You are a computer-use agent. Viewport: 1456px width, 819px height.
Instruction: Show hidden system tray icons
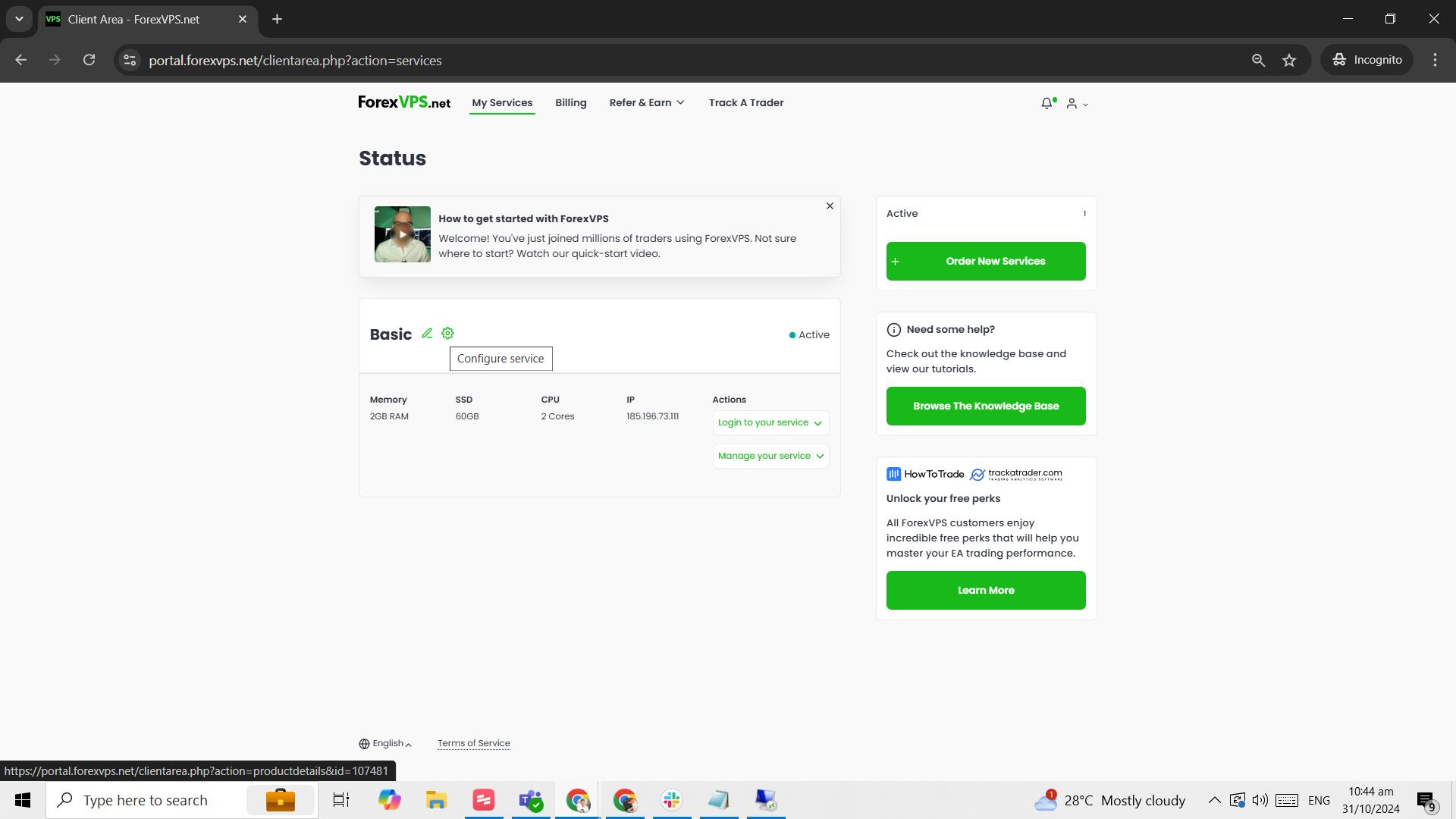click(1214, 800)
